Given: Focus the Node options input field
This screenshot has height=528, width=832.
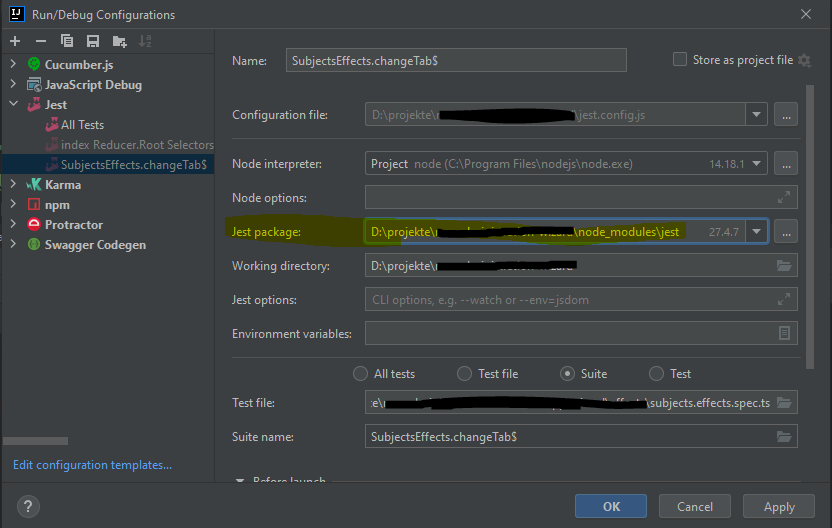Looking at the screenshot, I should coord(581,197).
